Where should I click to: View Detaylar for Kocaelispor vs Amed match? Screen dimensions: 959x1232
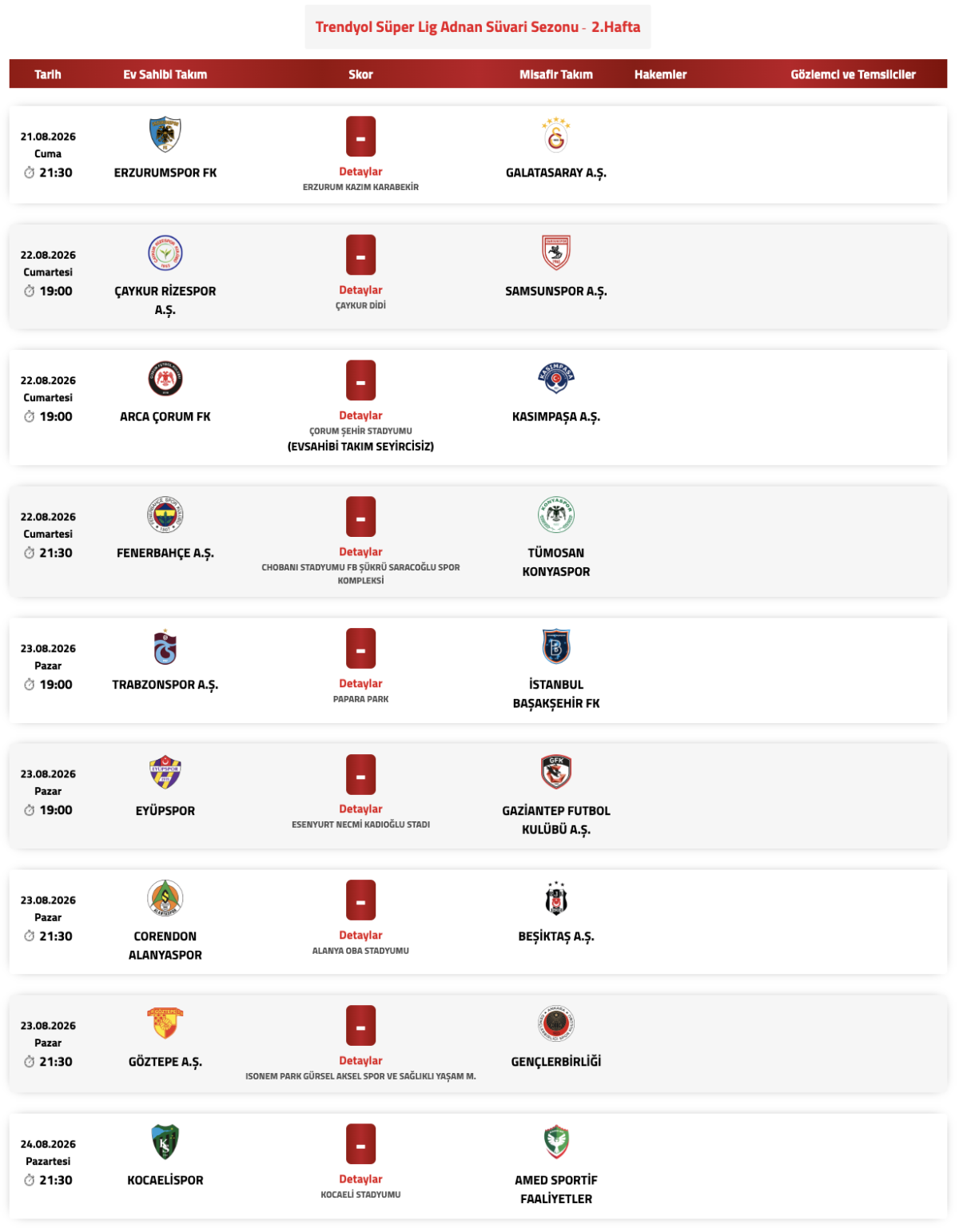tap(360, 1179)
